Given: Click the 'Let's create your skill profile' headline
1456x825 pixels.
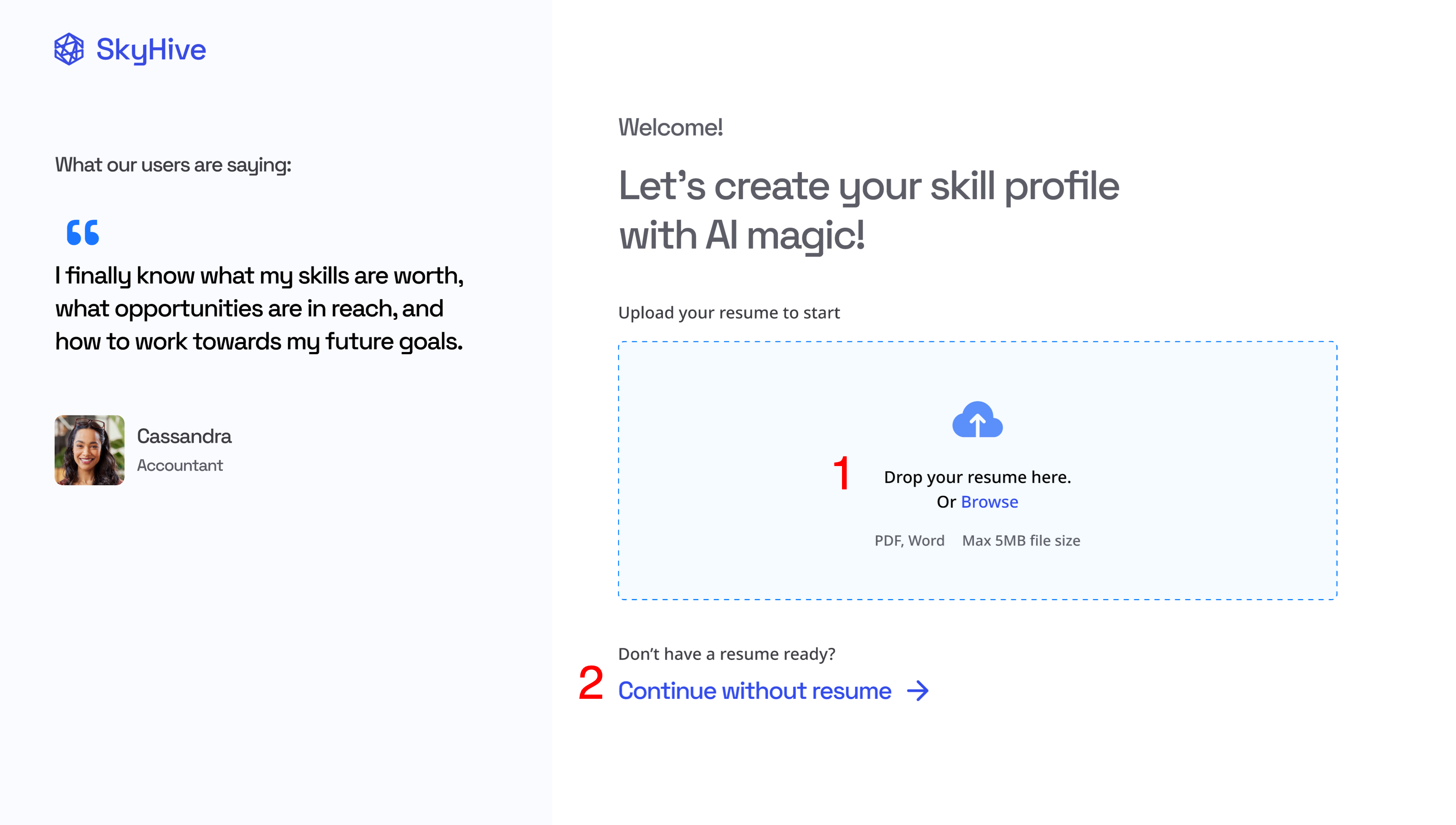Looking at the screenshot, I should point(869,186).
